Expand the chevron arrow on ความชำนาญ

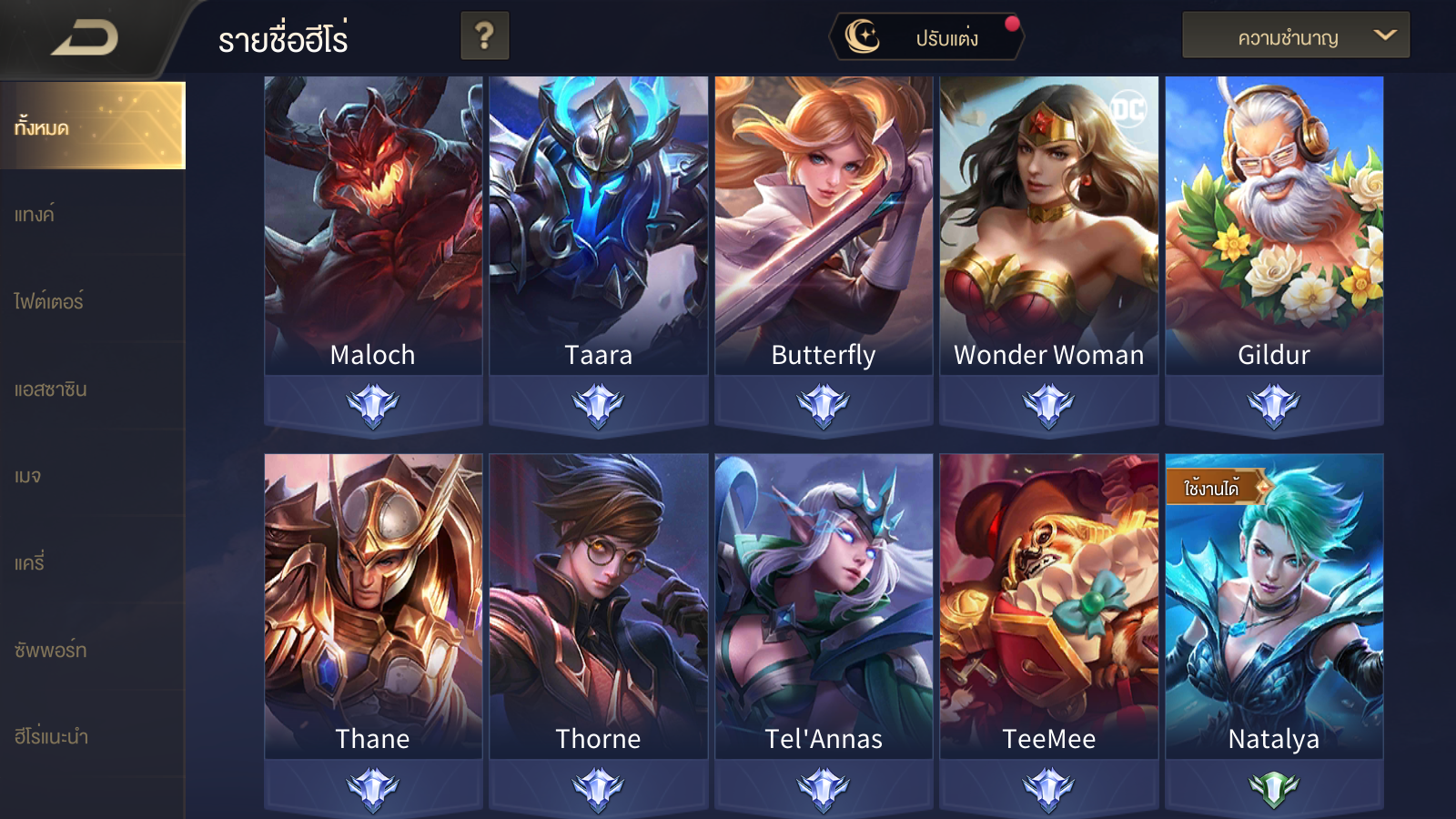[x=1384, y=35]
